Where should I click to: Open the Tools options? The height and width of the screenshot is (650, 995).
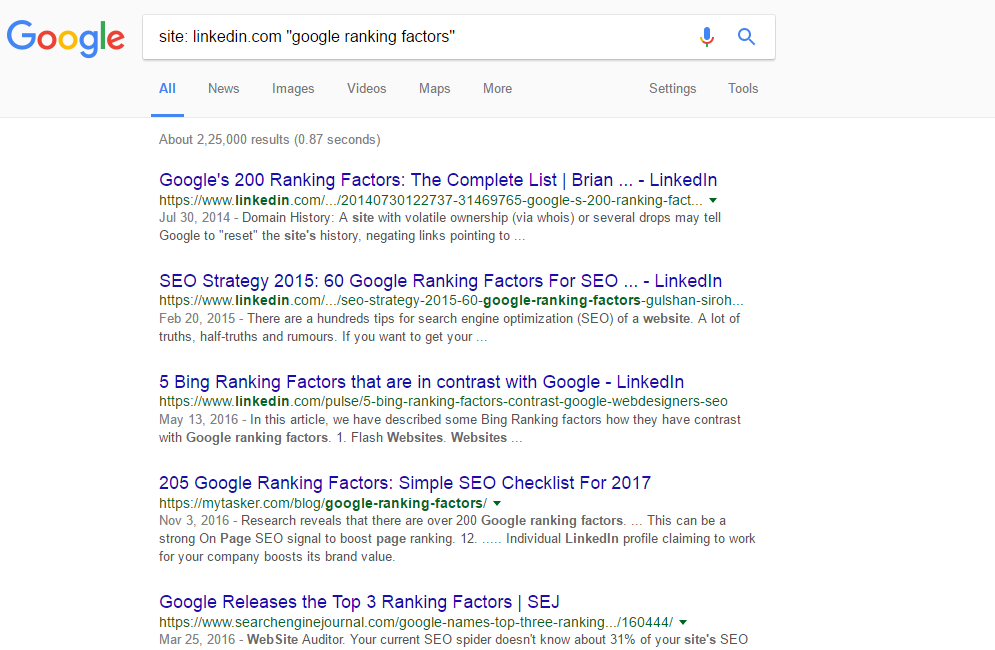coord(743,89)
